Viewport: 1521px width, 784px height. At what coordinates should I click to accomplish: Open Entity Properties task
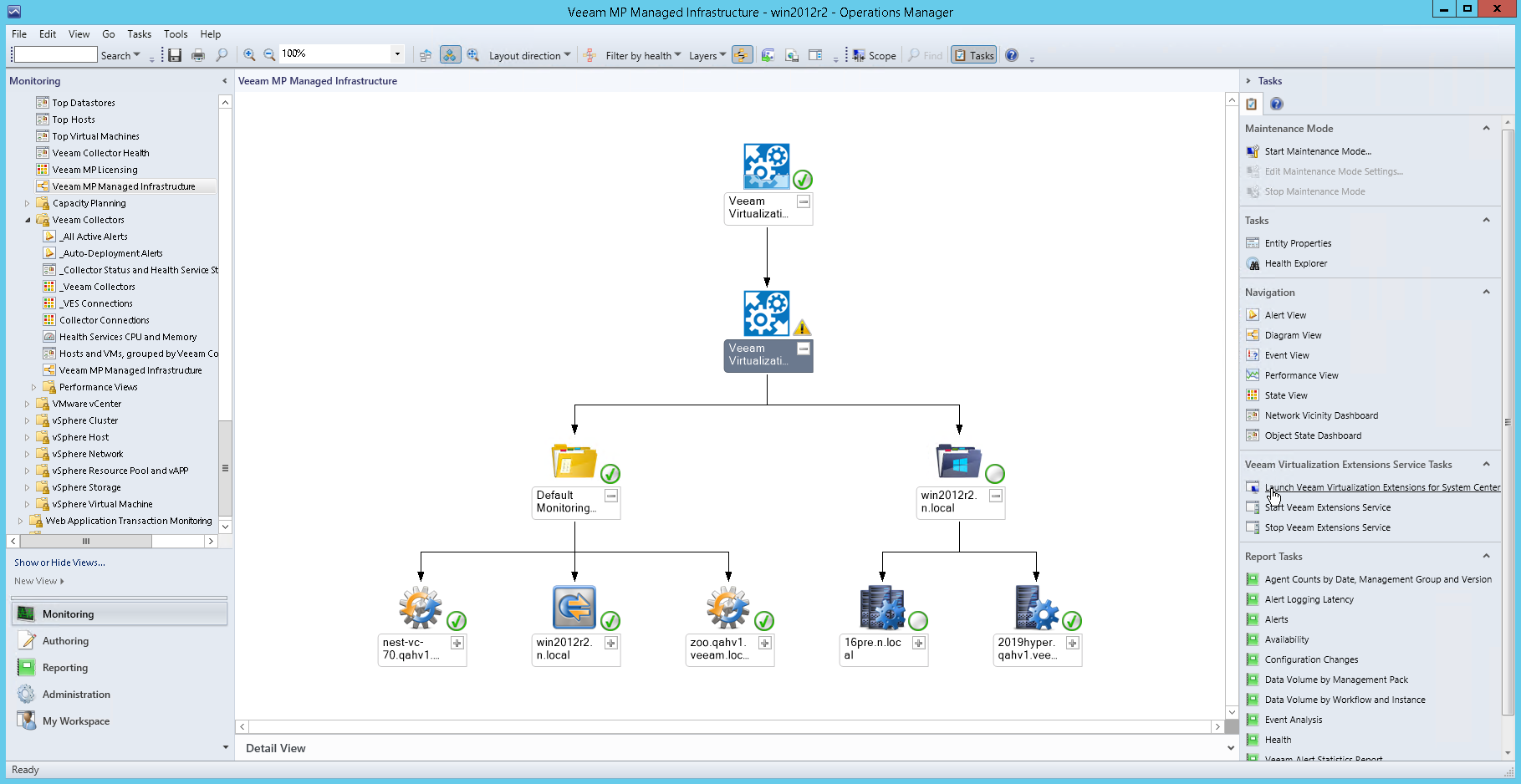pos(1298,243)
